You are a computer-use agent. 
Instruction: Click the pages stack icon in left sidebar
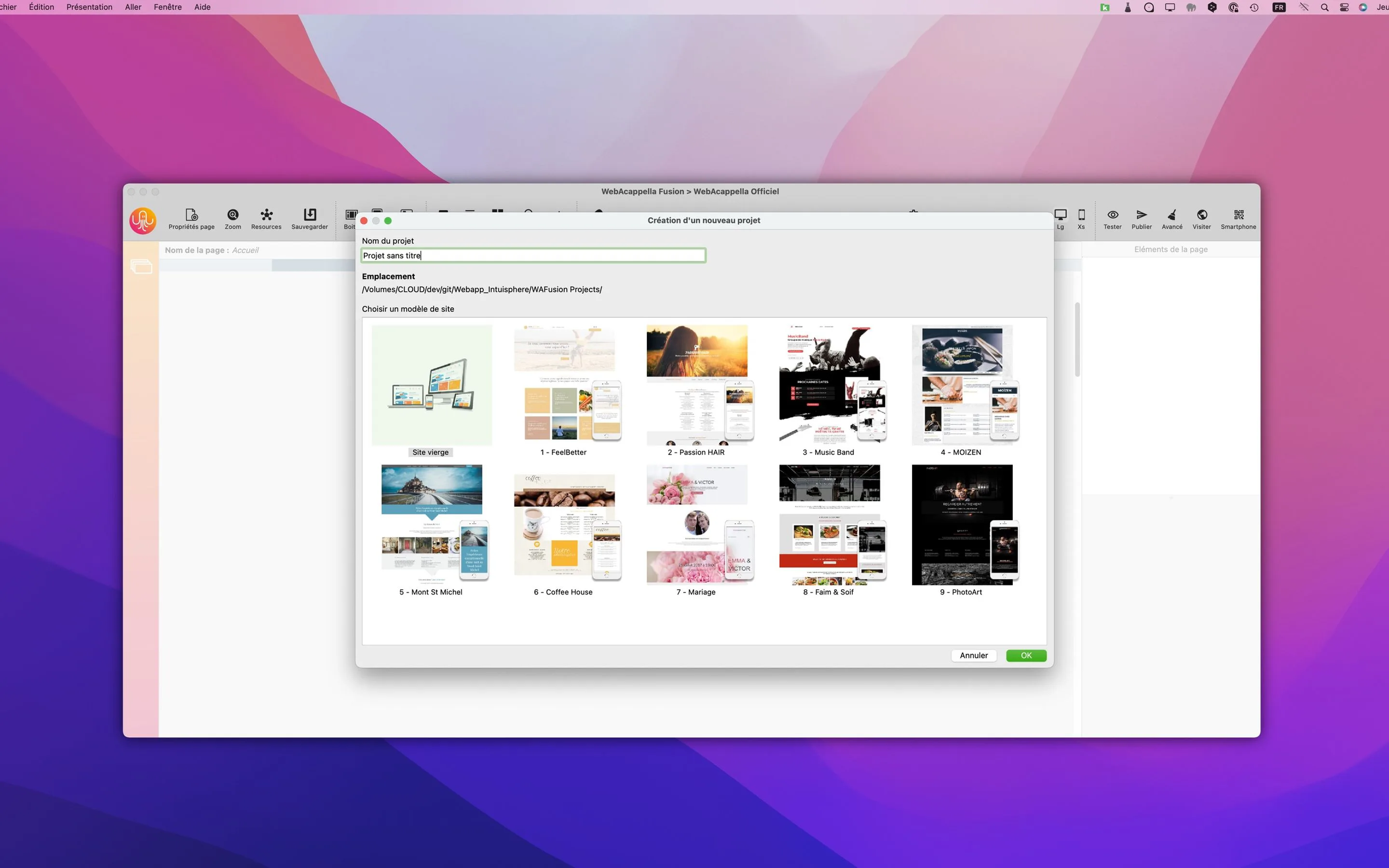(x=141, y=266)
